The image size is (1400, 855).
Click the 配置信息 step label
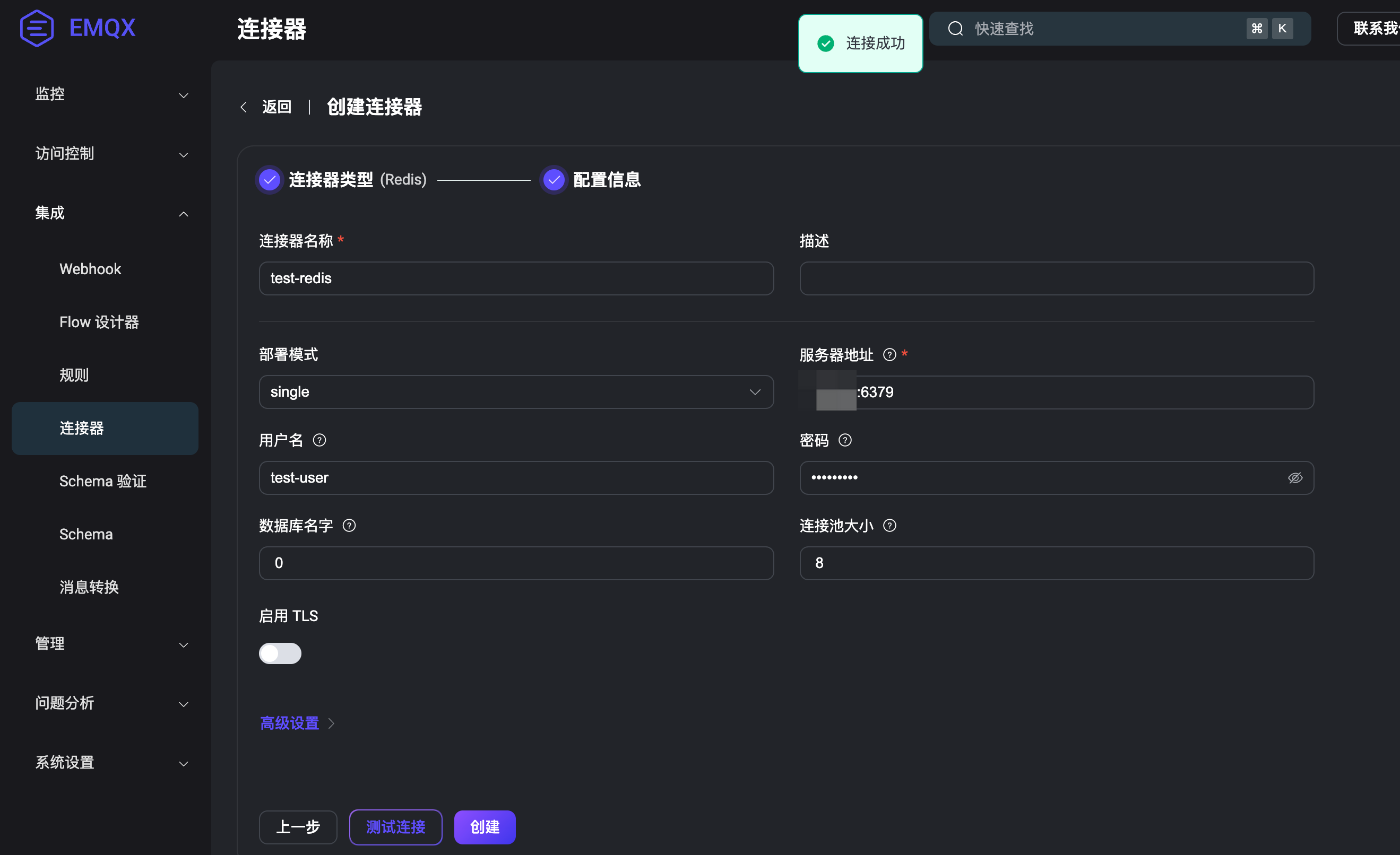pyautogui.click(x=607, y=180)
